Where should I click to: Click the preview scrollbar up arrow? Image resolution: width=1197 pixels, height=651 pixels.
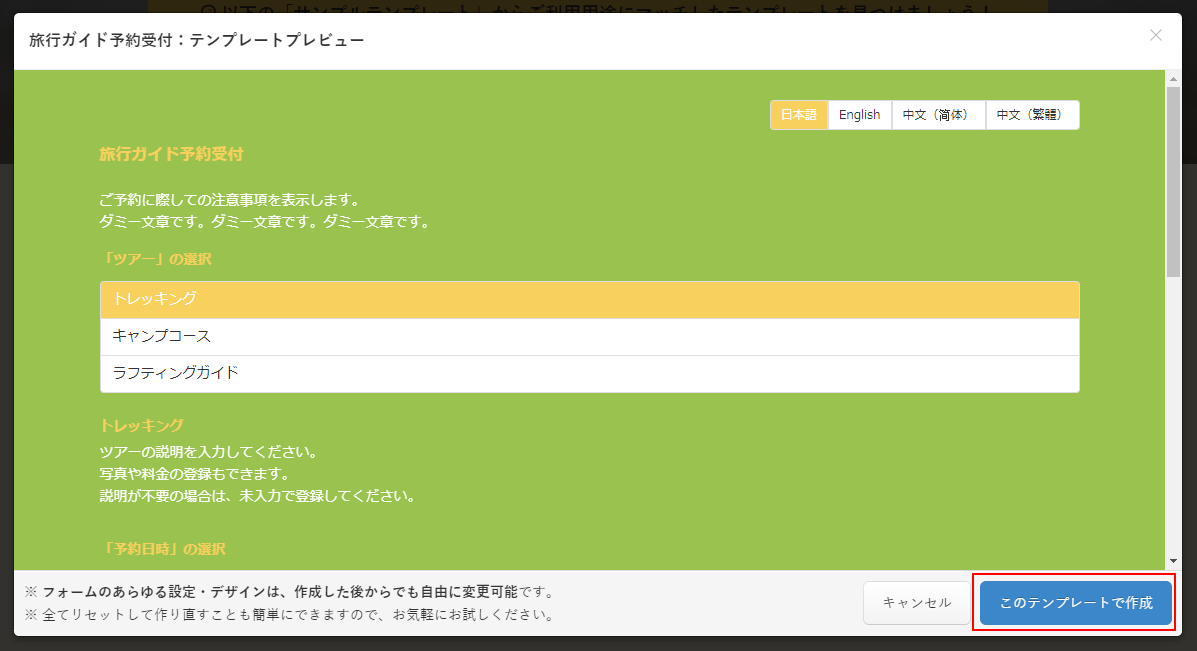pyautogui.click(x=1173, y=79)
